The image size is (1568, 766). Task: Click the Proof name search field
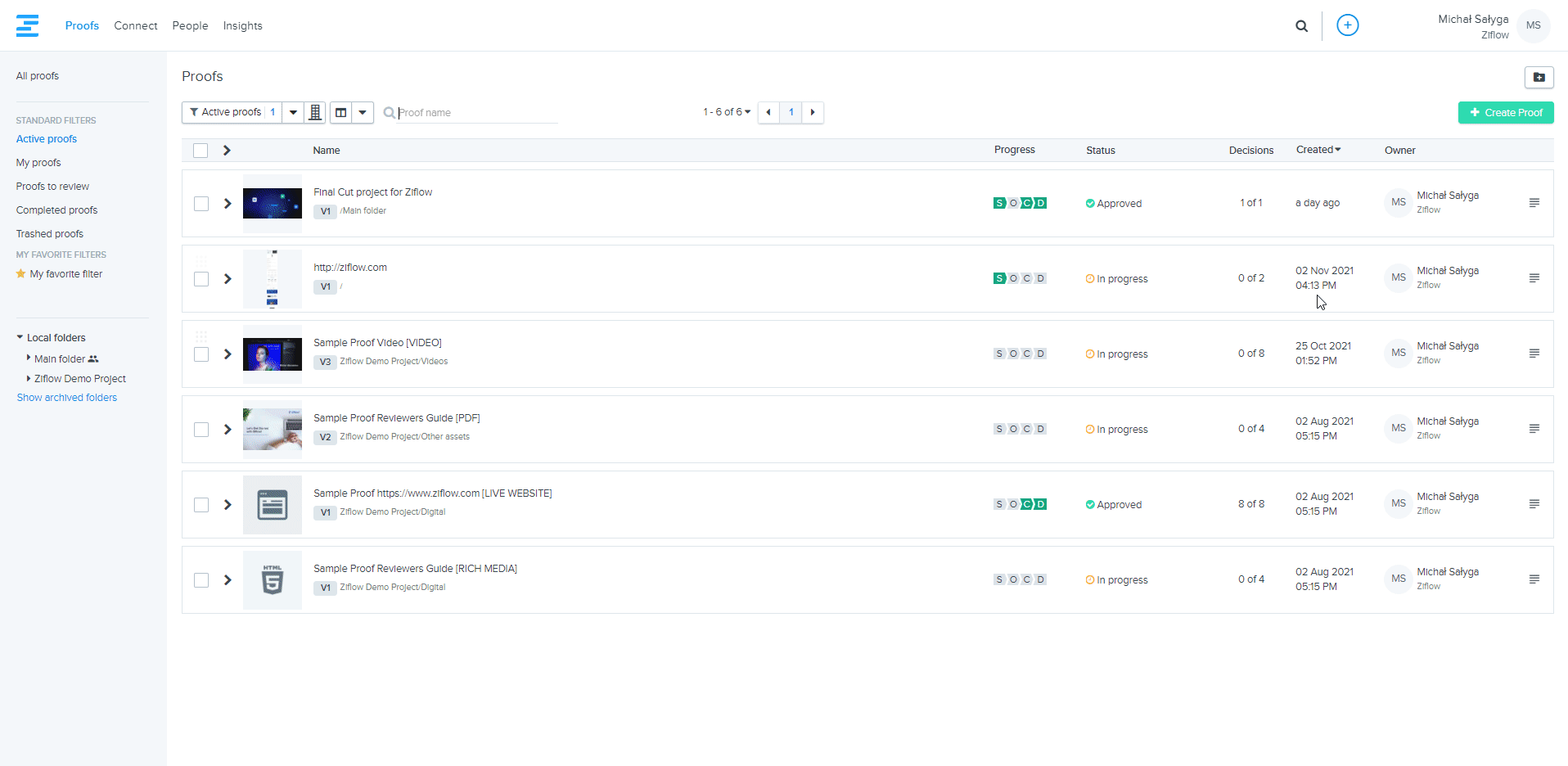pos(475,113)
